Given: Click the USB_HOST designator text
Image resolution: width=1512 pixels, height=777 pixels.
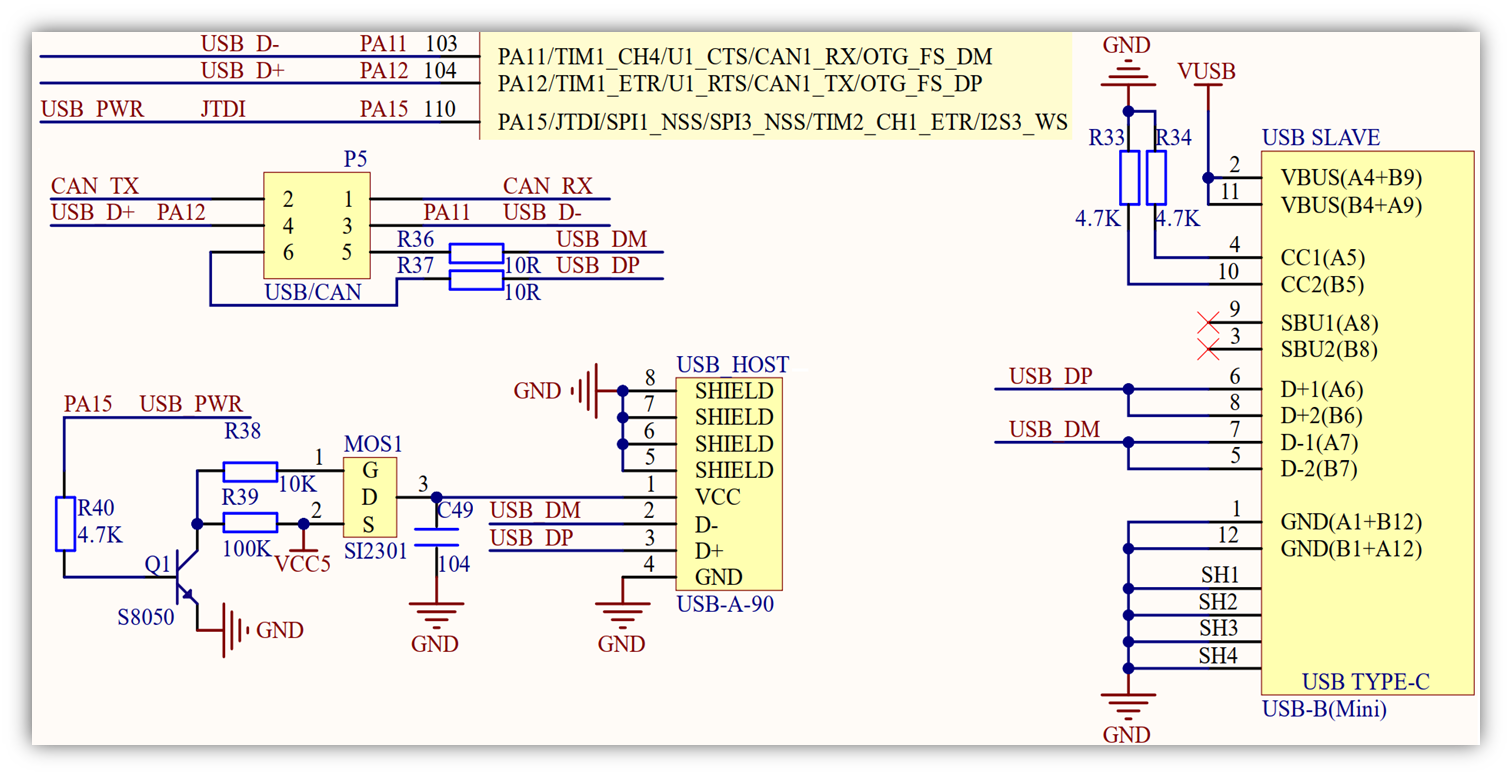Looking at the screenshot, I should coord(733,365).
